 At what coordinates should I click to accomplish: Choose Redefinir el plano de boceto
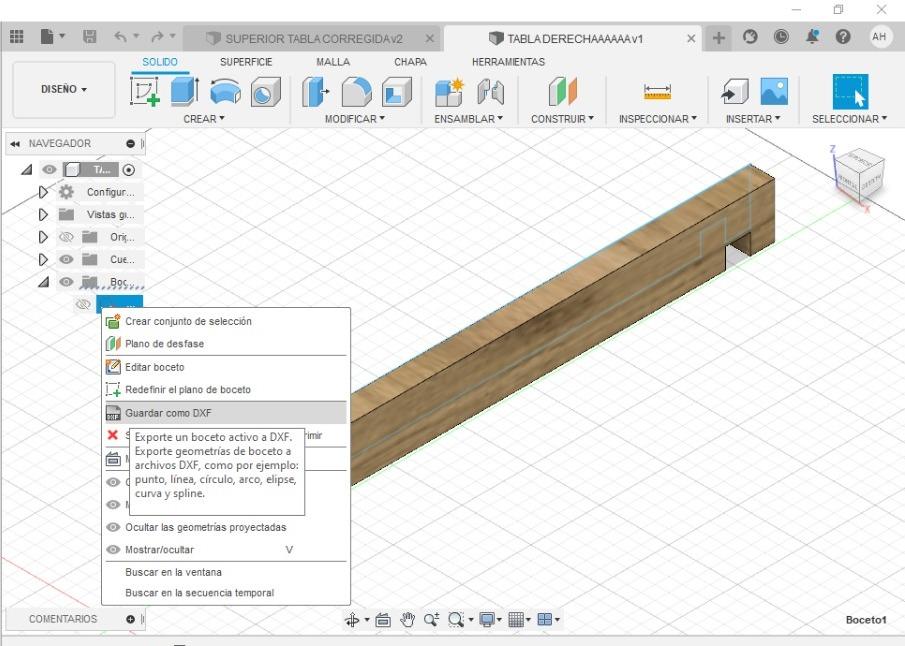click(226, 390)
